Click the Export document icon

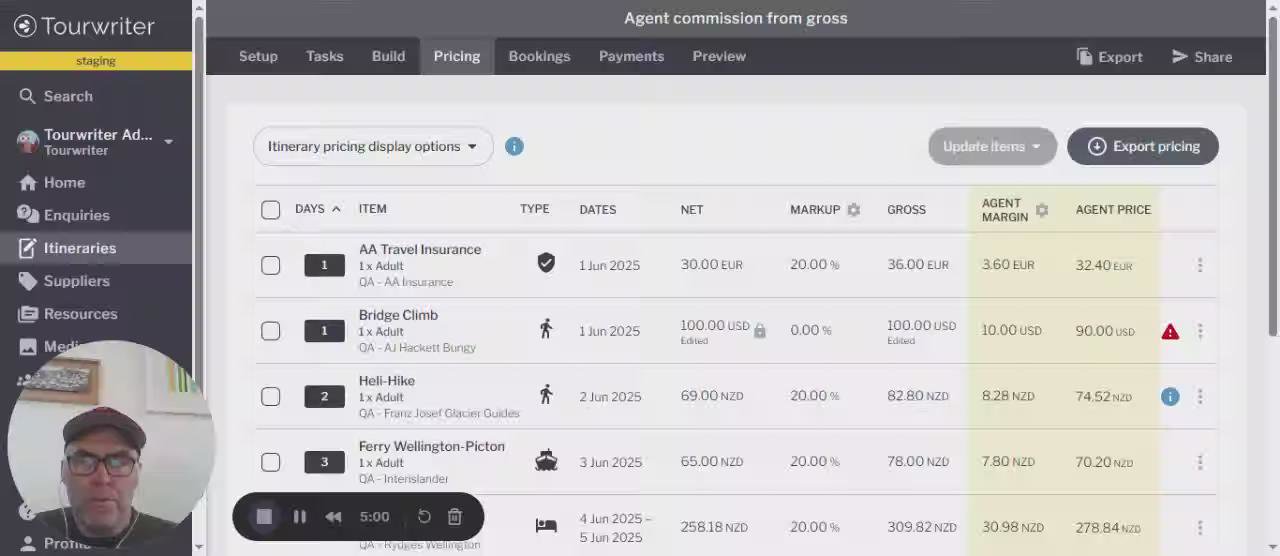coord(1084,57)
